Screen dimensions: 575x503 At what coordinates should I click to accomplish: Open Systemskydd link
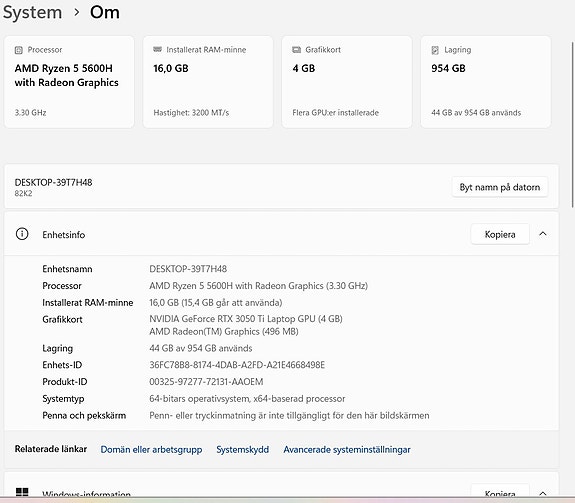click(242, 449)
